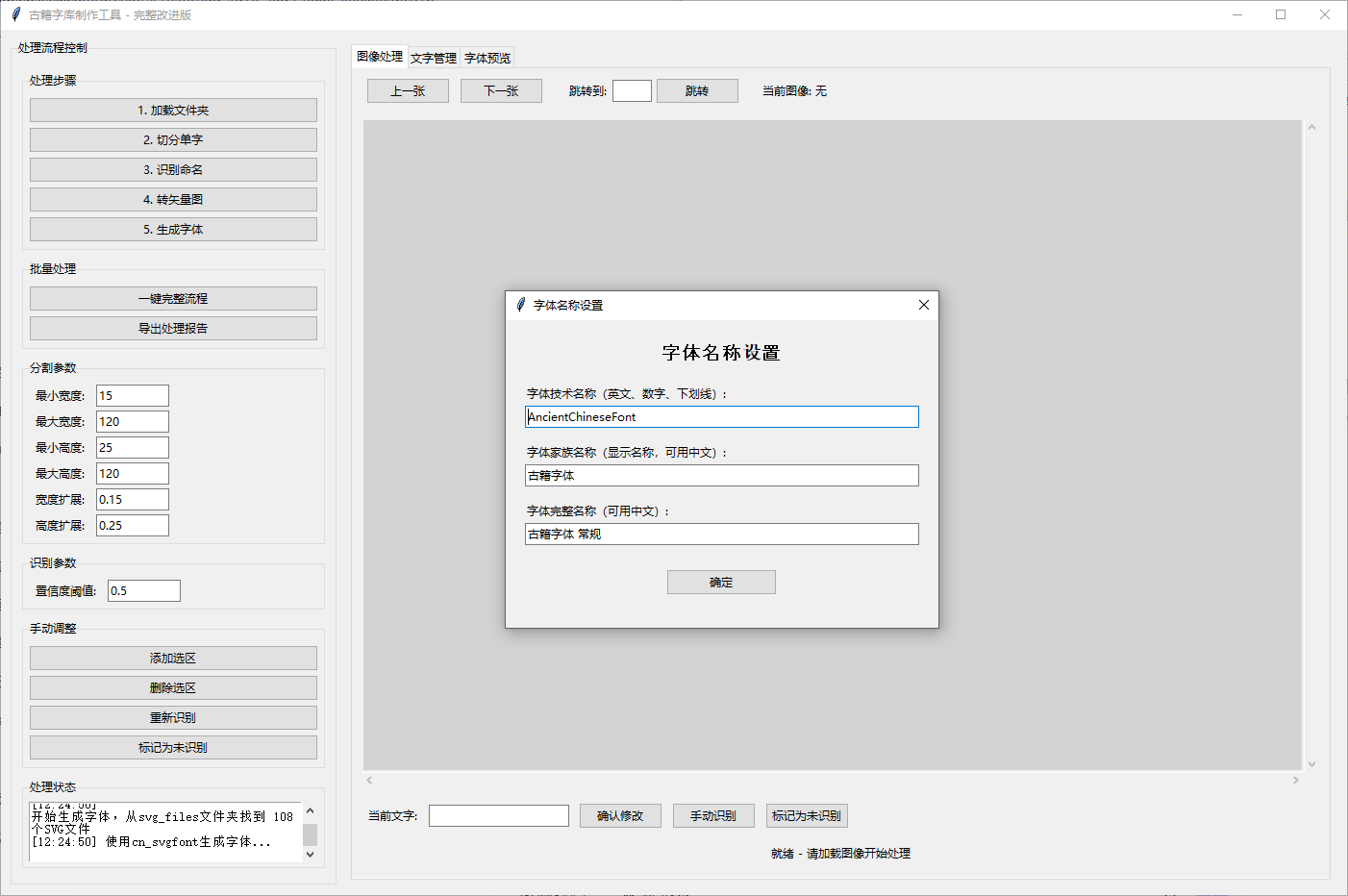Switch to the 文字管理 tab
The width and height of the screenshot is (1348, 896).
tap(433, 57)
